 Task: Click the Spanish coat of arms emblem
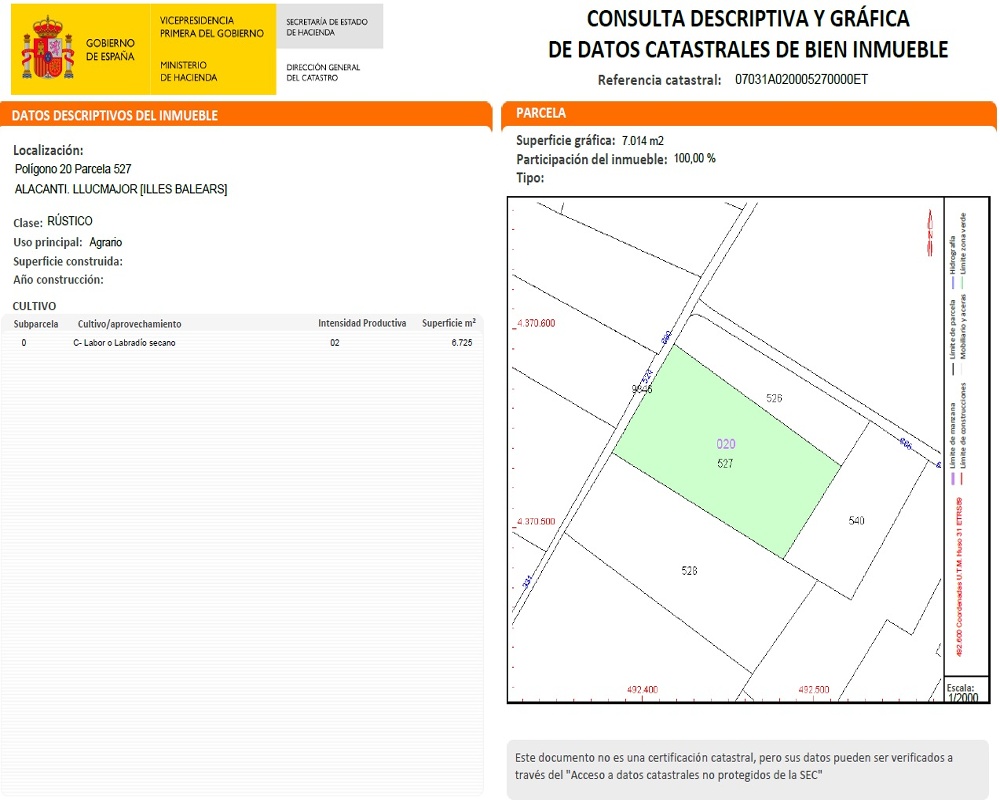(x=48, y=48)
